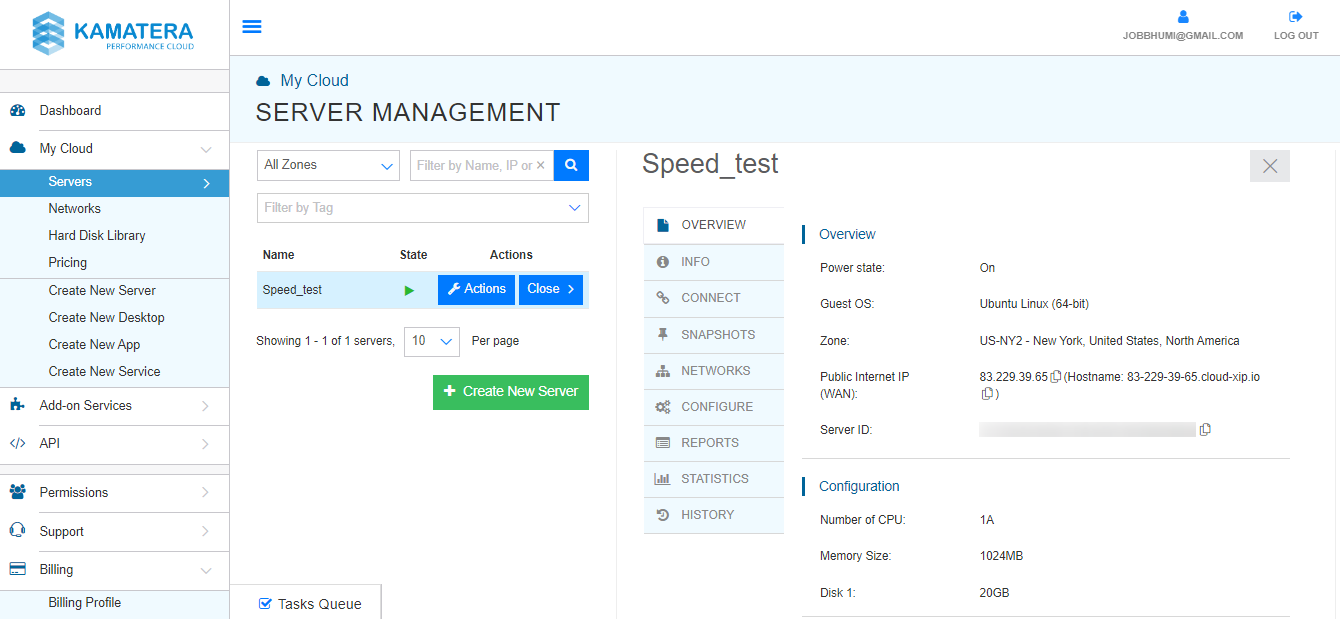Viewport: 1340px width, 619px height.
Task: Click the hamburger menu at the top
Action: [252, 26]
